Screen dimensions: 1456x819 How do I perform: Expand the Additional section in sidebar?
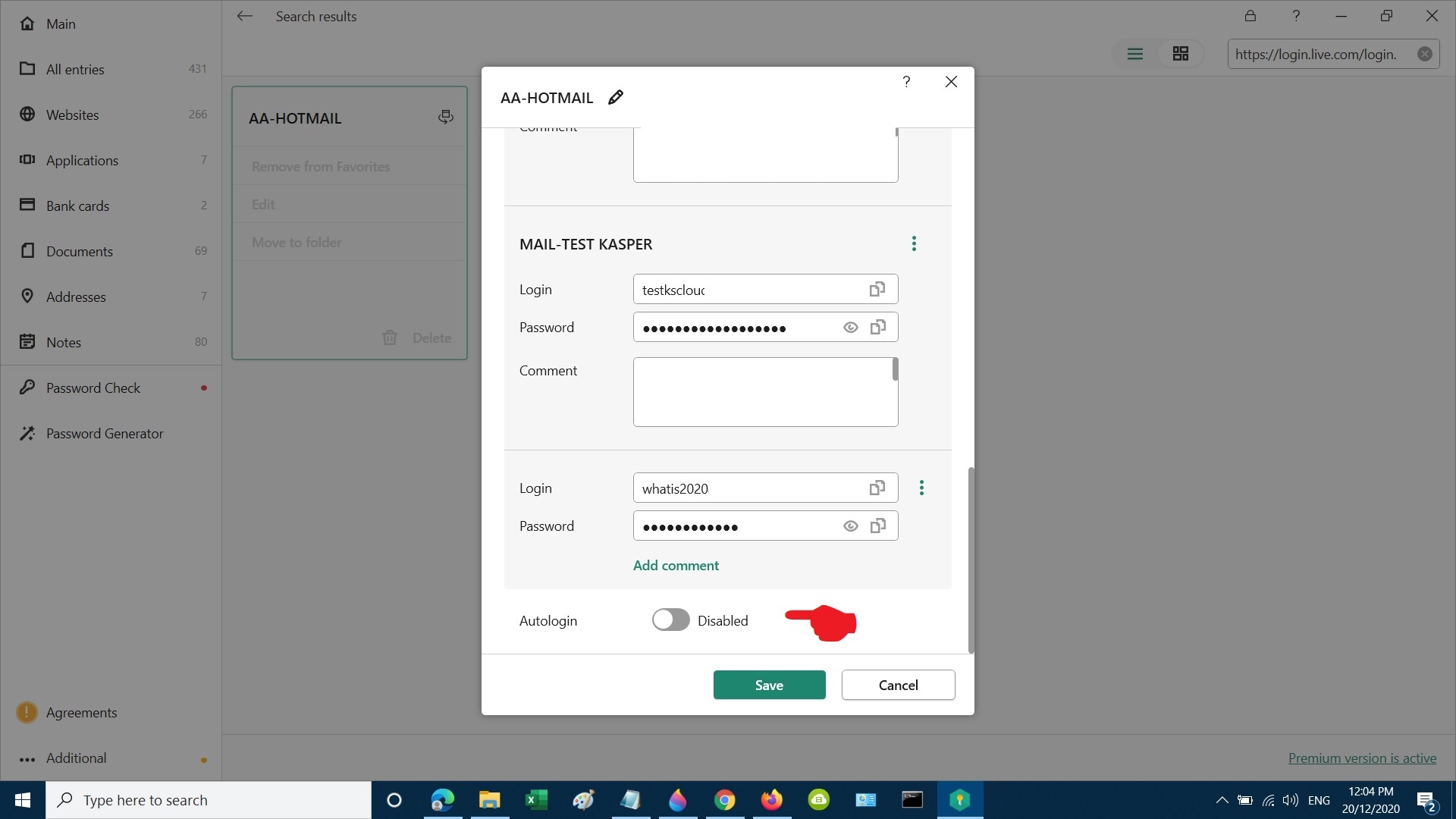click(x=76, y=758)
